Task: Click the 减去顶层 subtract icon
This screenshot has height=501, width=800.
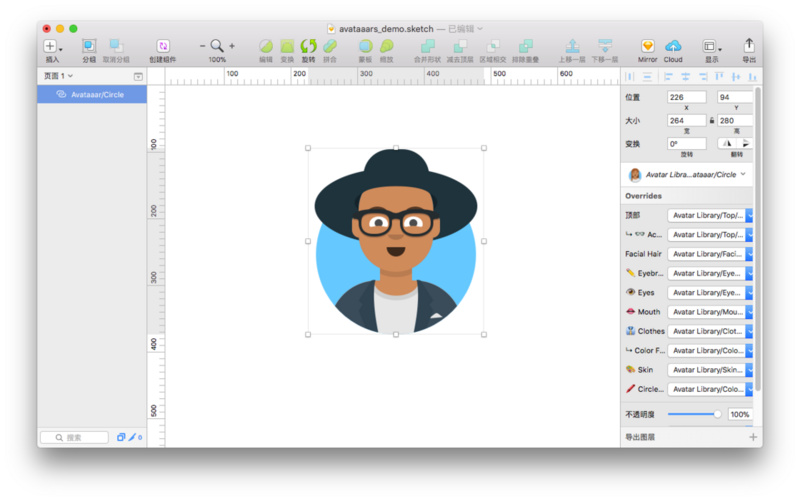Action: pos(460,46)
